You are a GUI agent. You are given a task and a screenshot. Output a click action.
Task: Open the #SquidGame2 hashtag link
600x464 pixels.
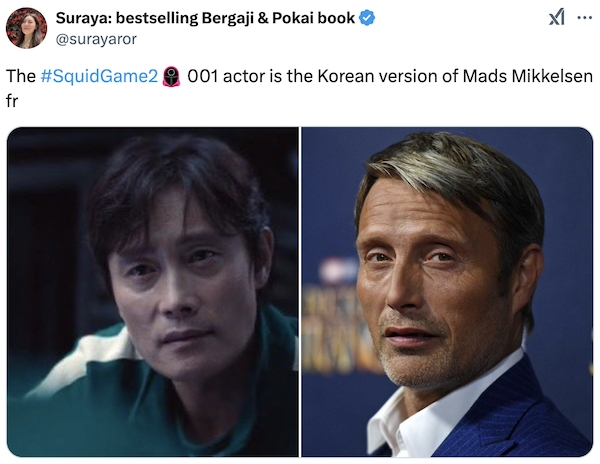point(99,76)
